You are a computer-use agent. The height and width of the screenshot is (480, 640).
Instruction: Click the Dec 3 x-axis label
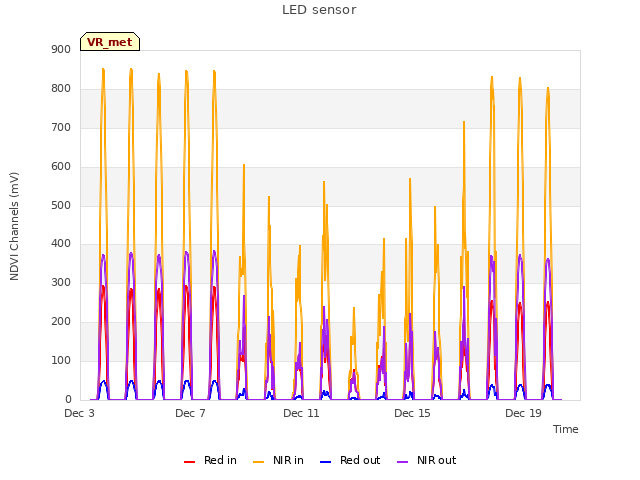pyautogui.click(x=79, y=413)
